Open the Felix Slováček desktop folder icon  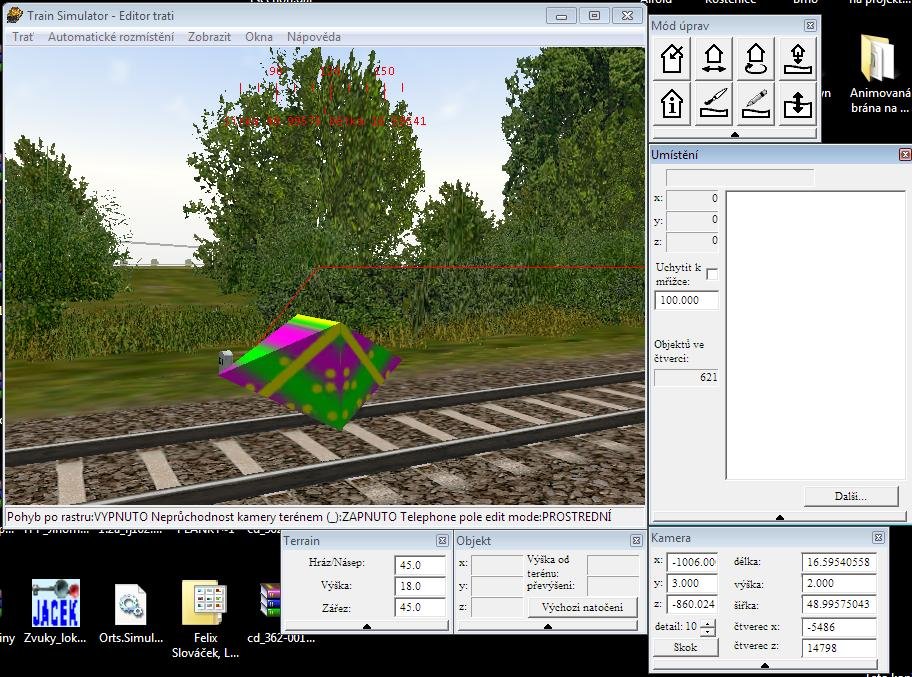click(x=205, y=619)
